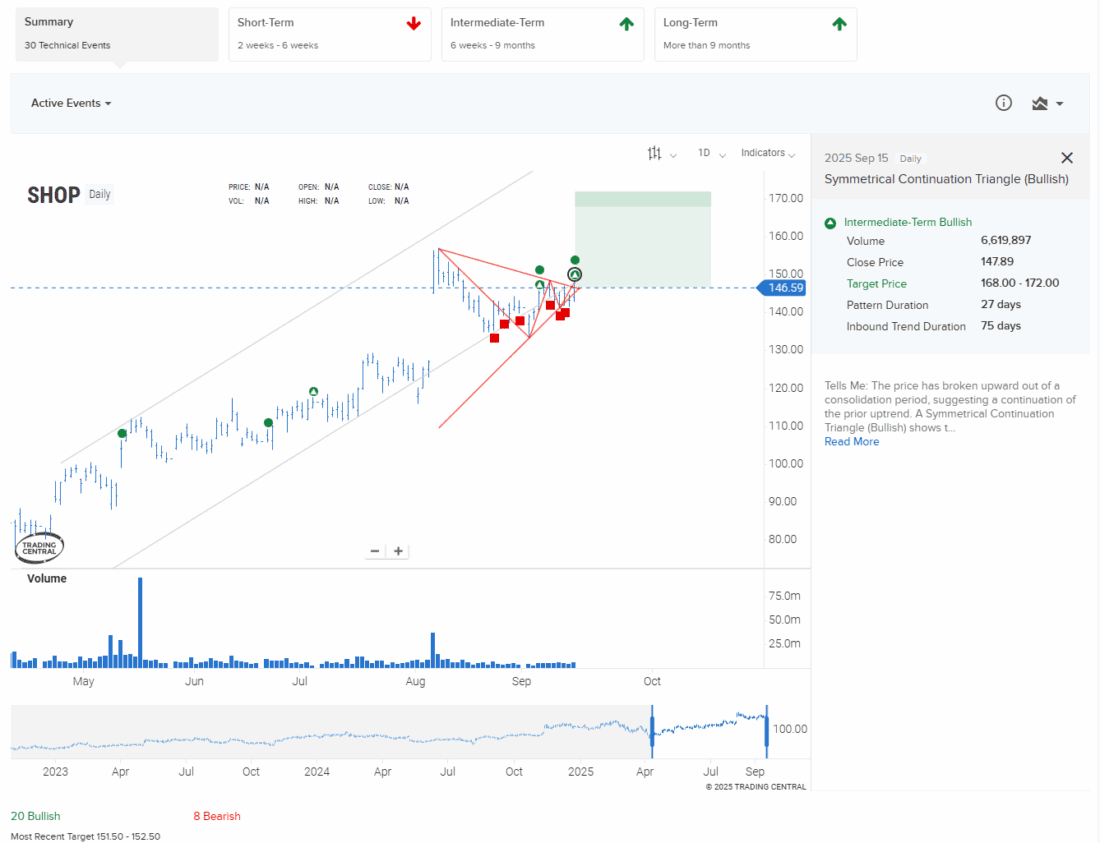Switch to the Short-Term tab
The image size is (1100, 843).
[330, 34]
